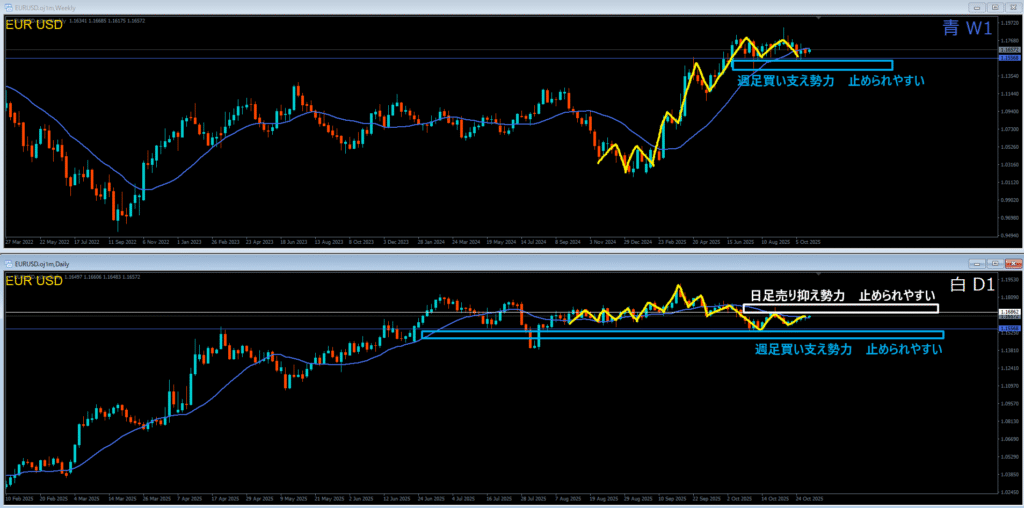Select the long blue support rectangle on Daily chart
Screen dimensions: 1024x508
coord(682,335)
